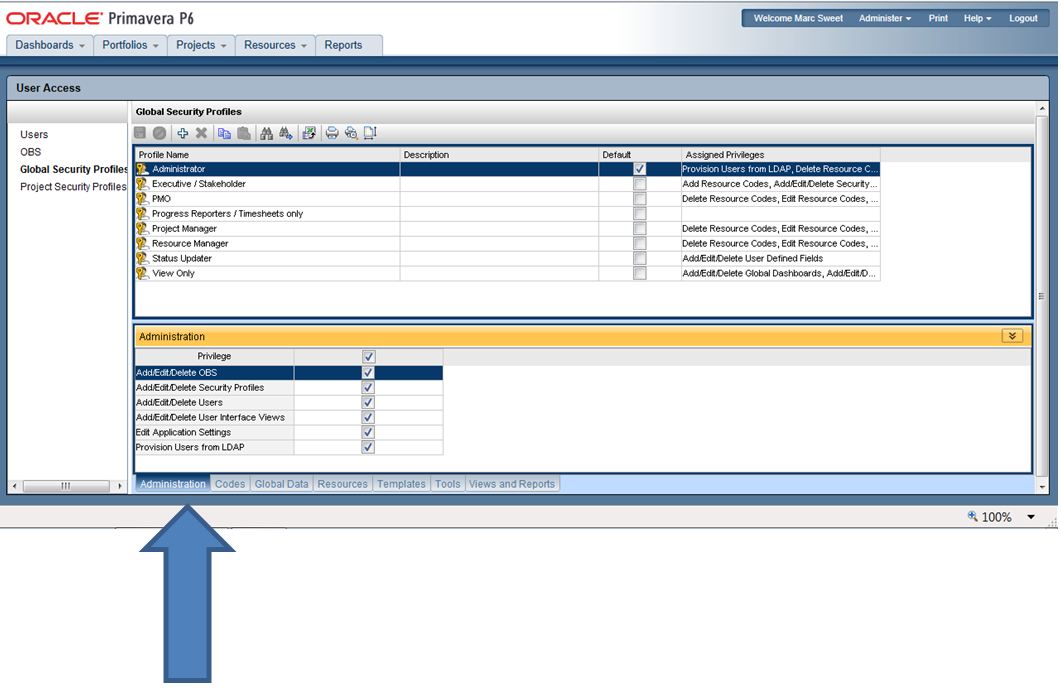Open OBS in left navigation
This screenshot has height=688, width=1061.
point(30,152)
